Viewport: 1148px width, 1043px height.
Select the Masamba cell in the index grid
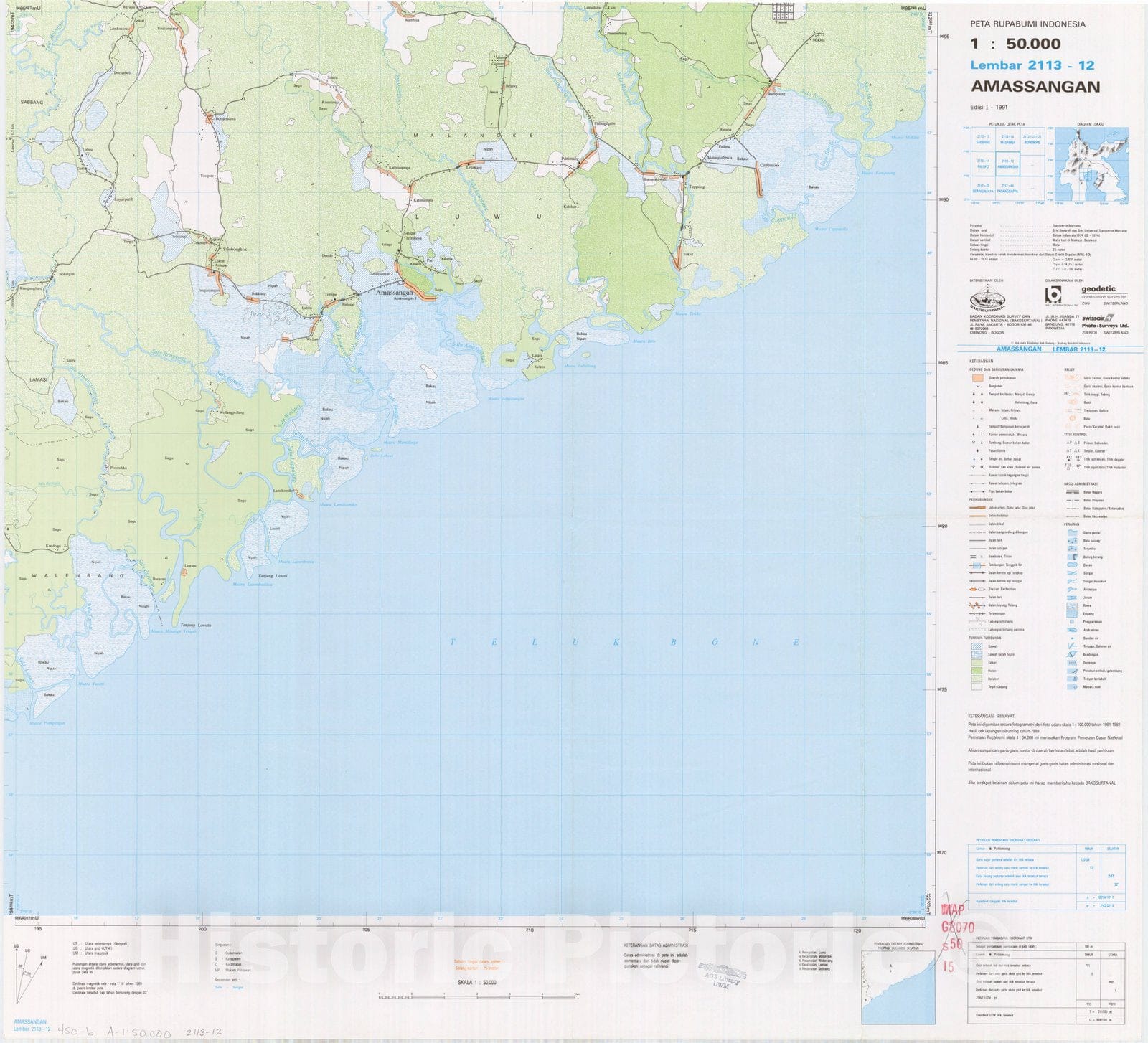(1007, 139)
